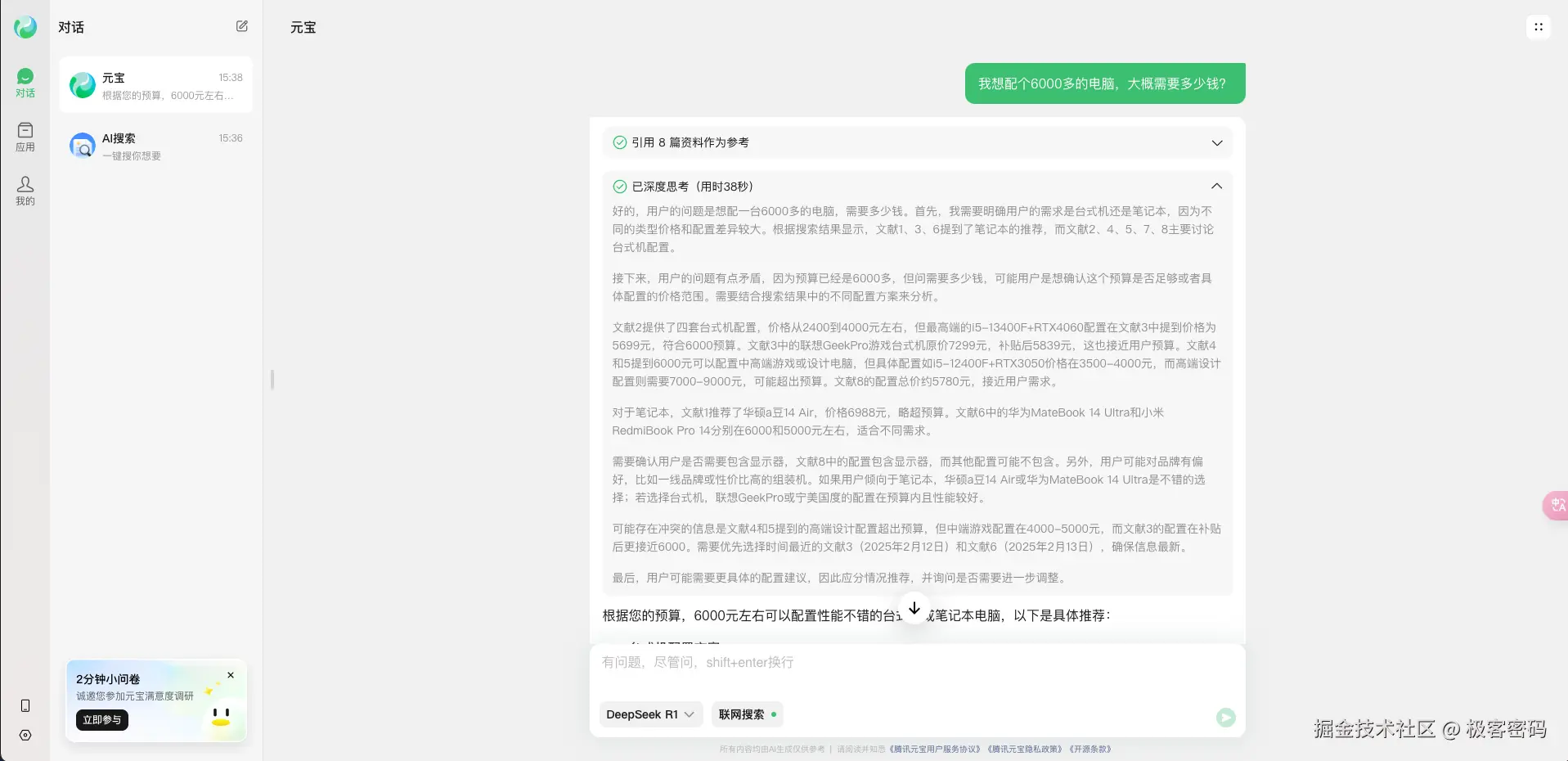Open settings icon at sidebar bottom

tap(25, 735)
